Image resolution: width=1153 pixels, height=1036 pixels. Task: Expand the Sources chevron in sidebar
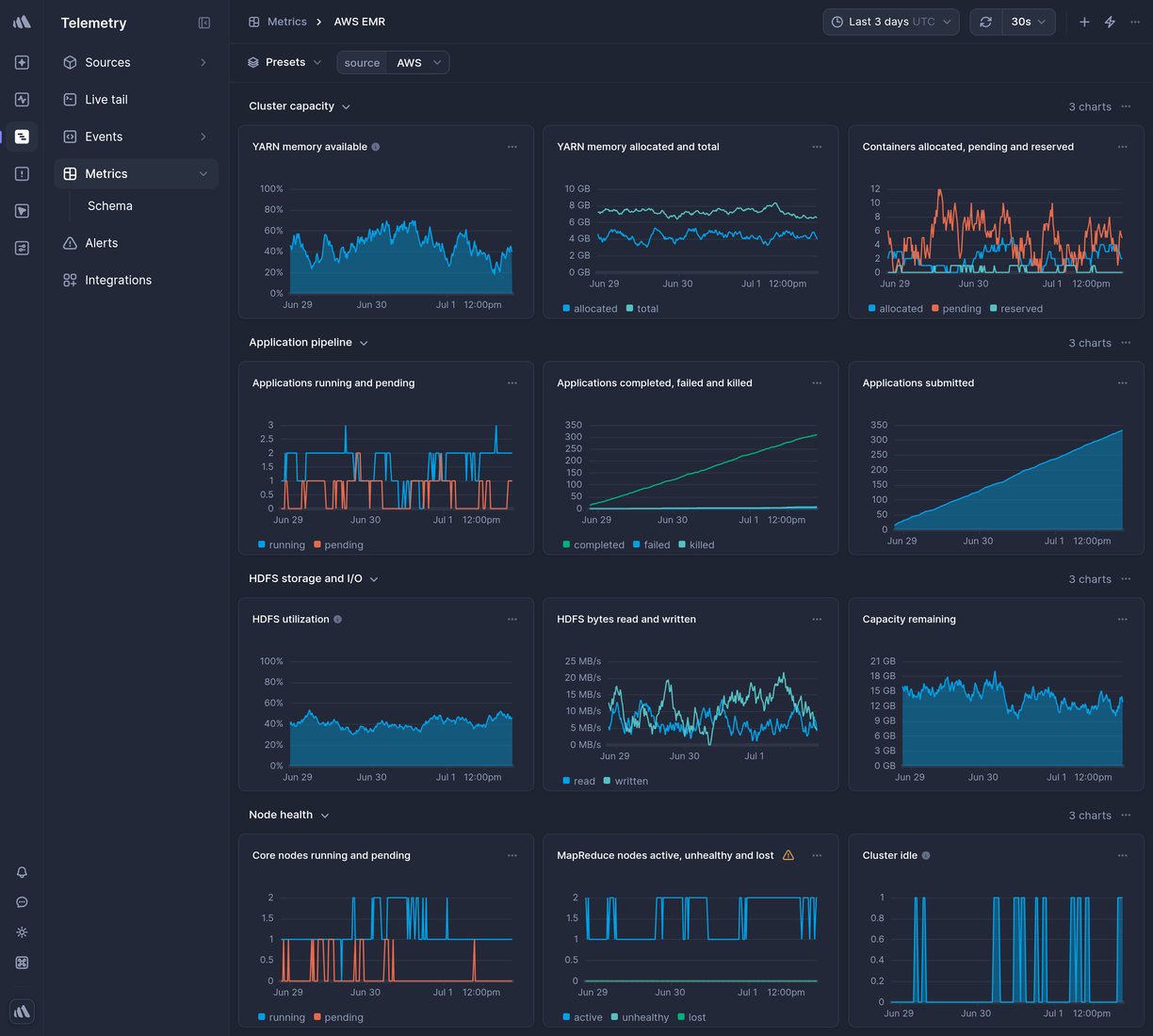(203, 62)
